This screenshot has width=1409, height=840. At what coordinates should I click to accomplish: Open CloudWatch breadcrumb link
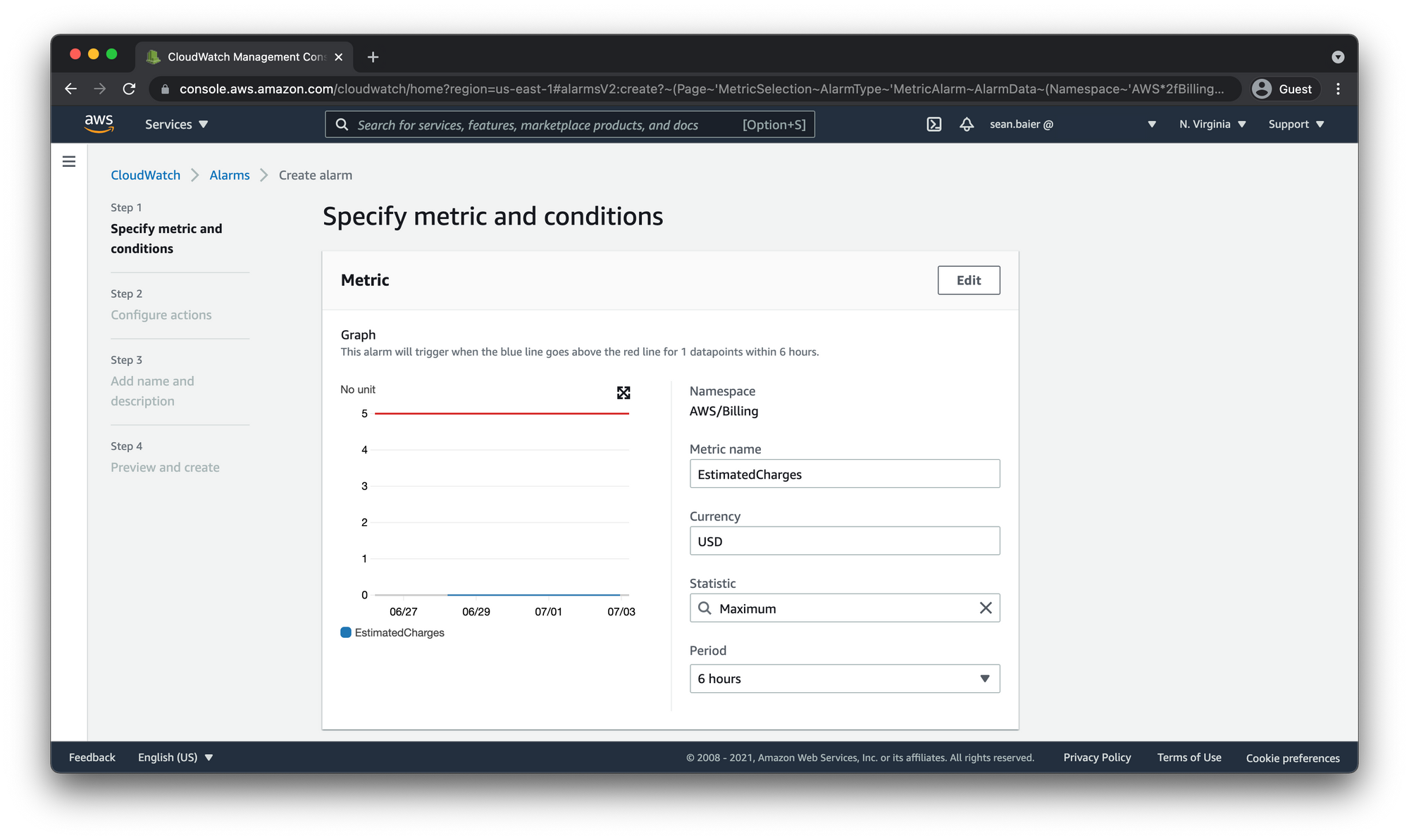(x=145, y=175)
